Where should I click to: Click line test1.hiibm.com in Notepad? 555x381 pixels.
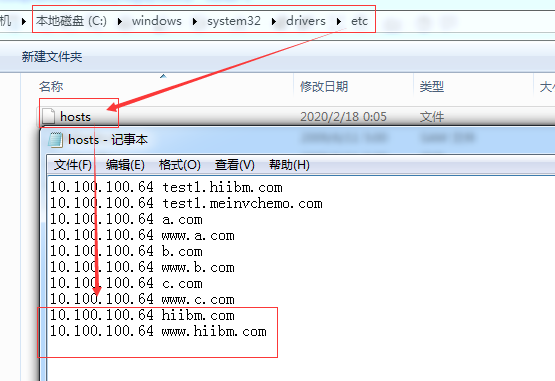pos(166,187)
